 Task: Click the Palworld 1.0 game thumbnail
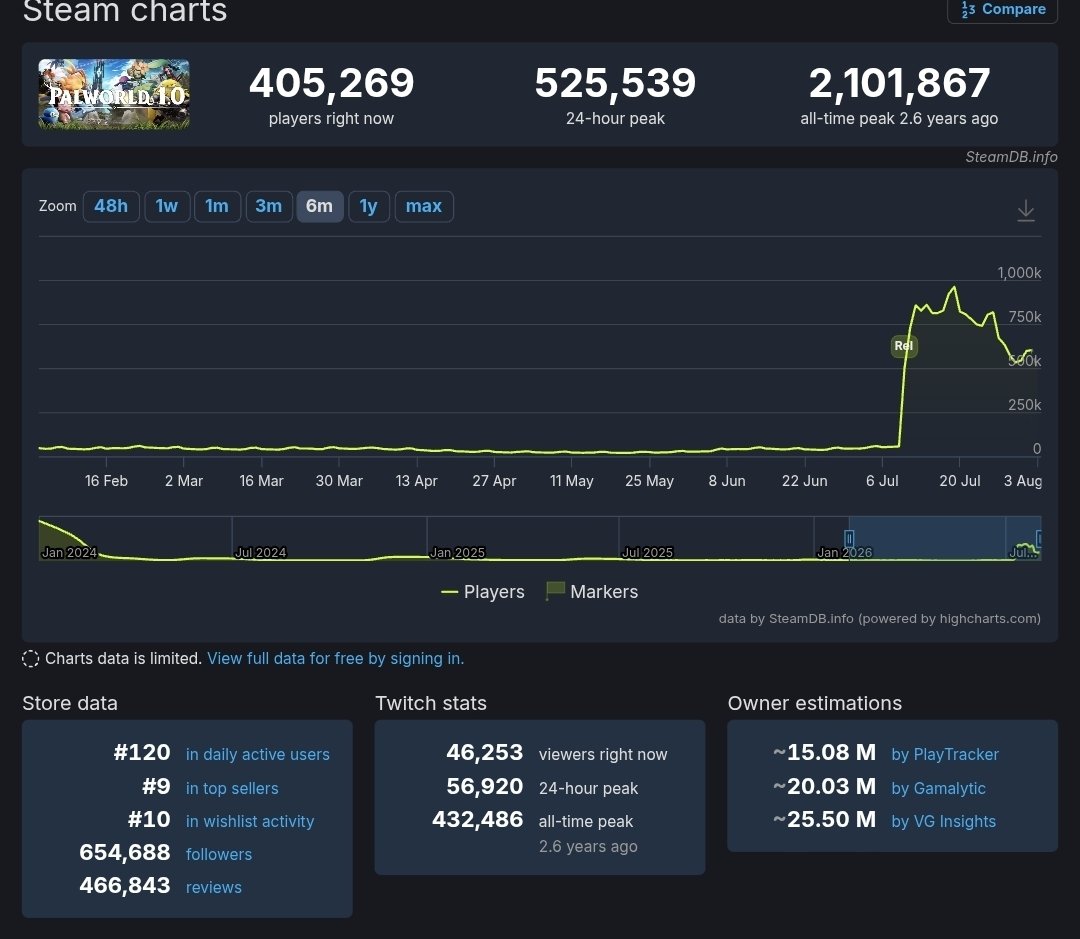pyautogui.click(x=114, y=94)
